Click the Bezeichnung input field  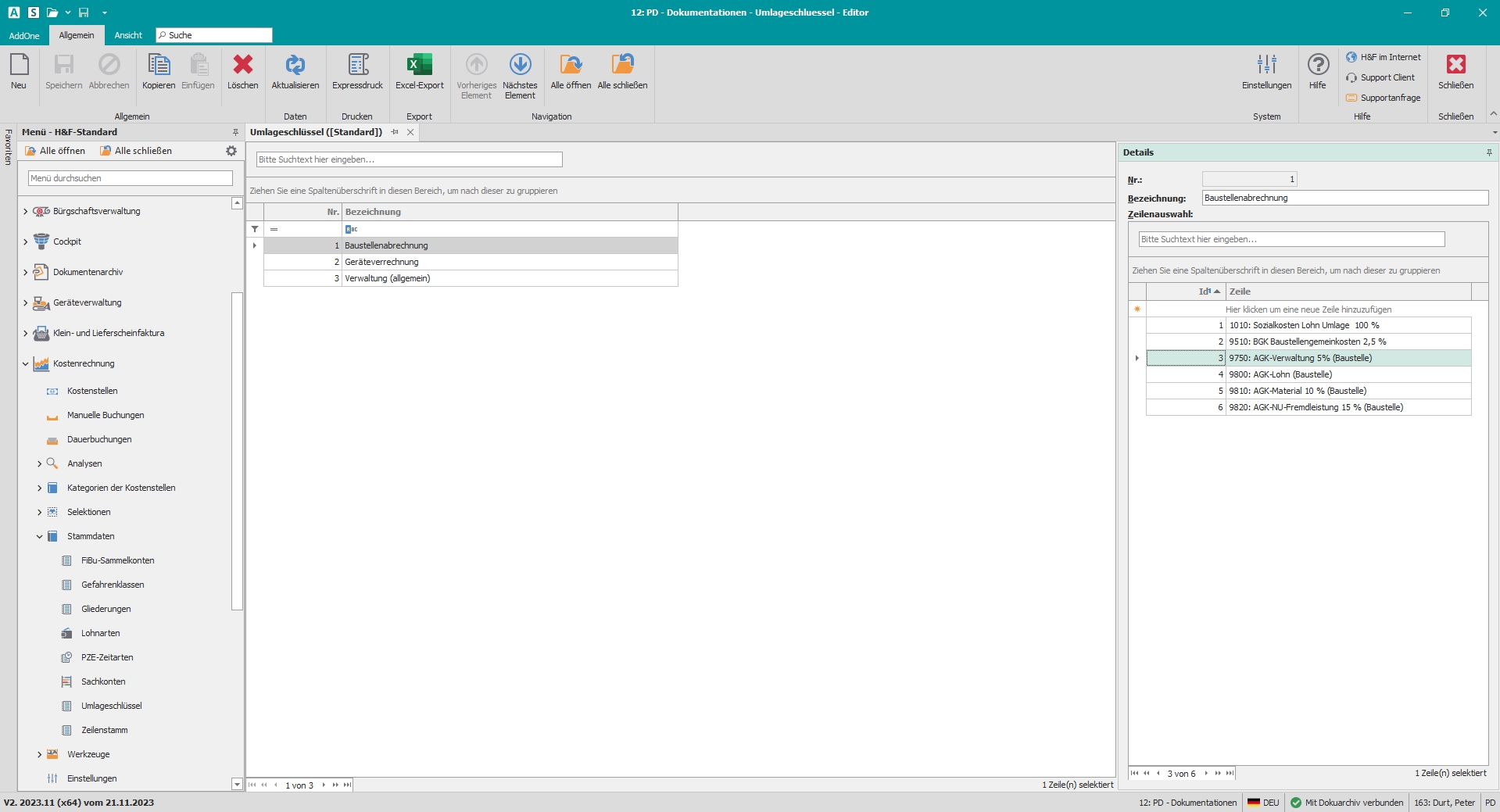tap(1344, 198)
